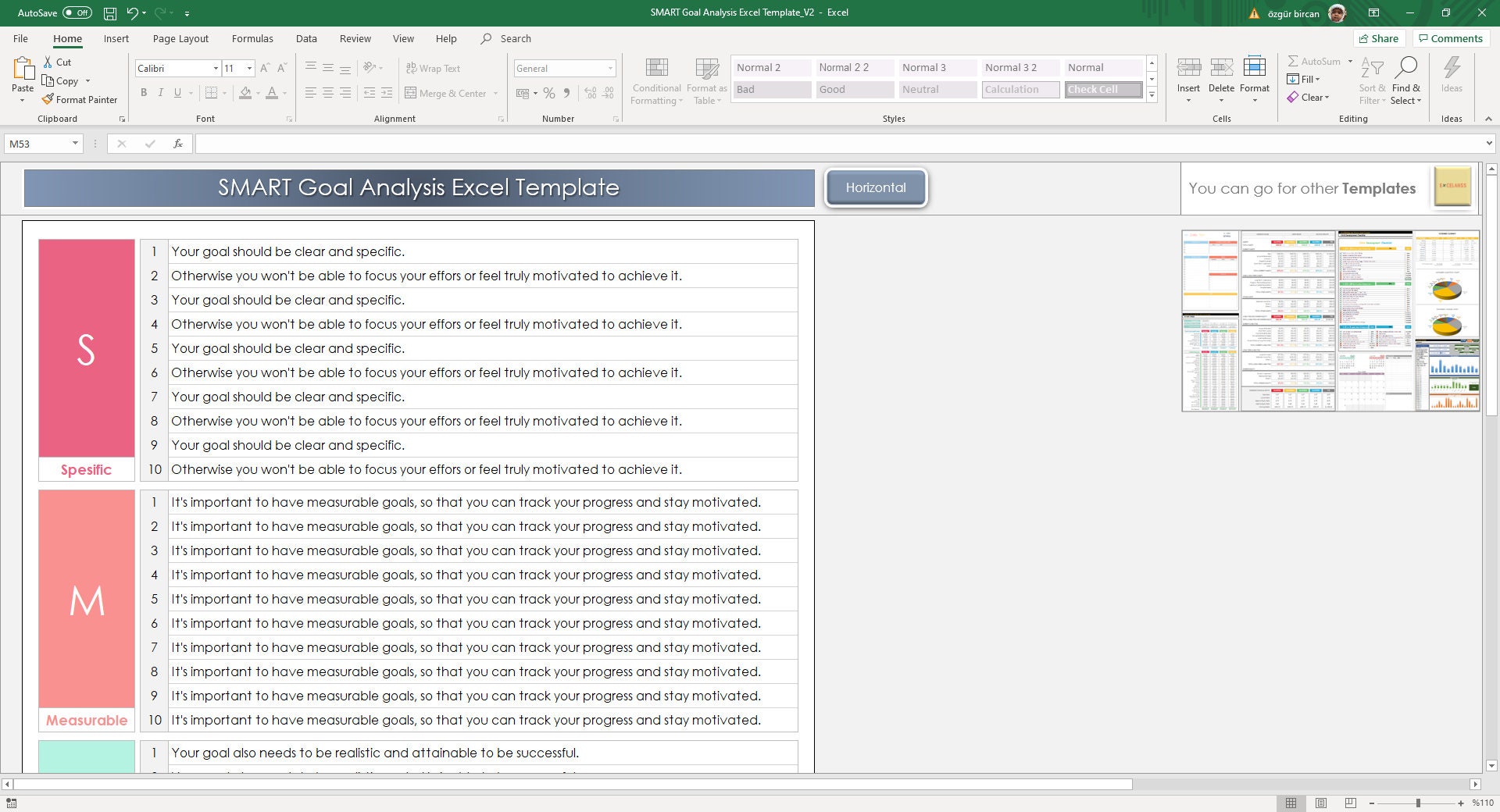This screenshot has height=812, width=1500.
Task: Open the Review menu tab
Action: (355, 38)
